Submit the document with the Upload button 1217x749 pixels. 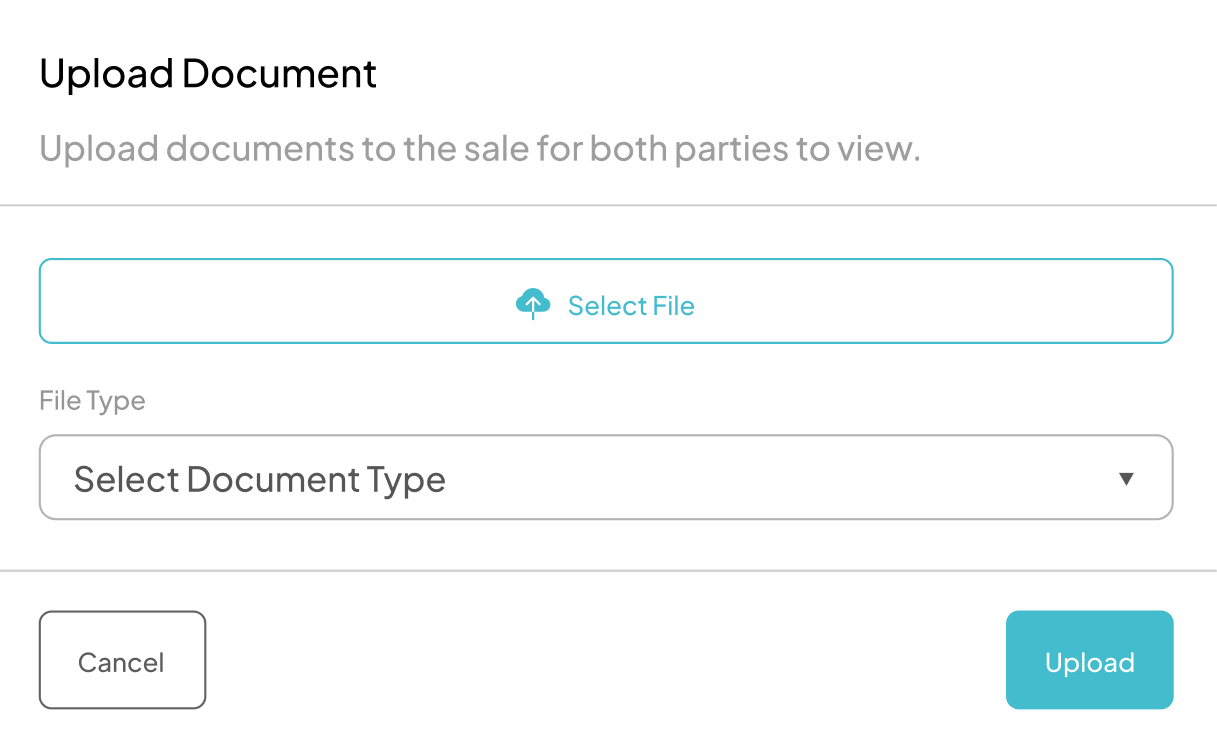pyautogui.click(x=1089, y=660)
